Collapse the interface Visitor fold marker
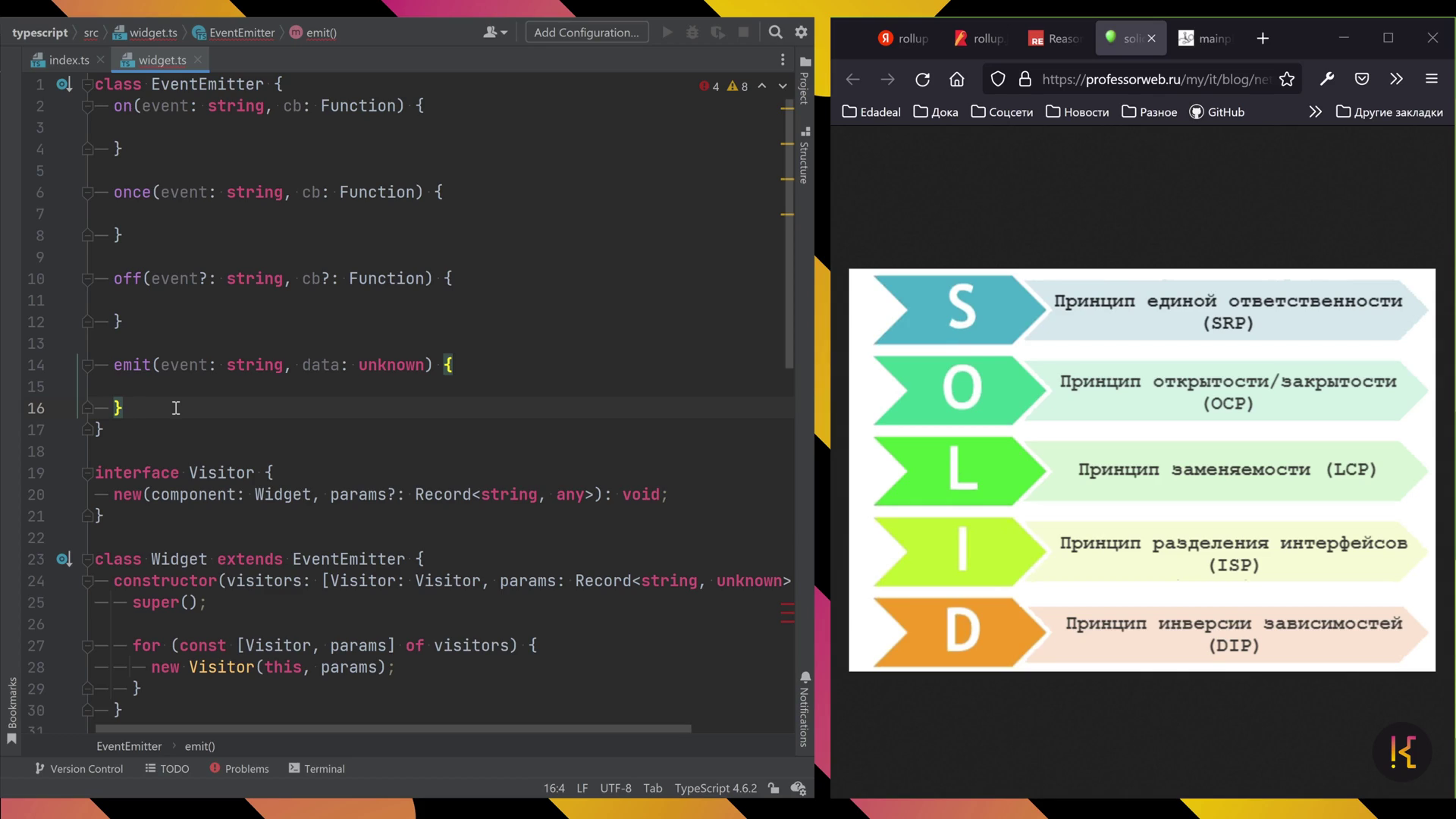The width and height of the screenshot is (1456, 819). point(87,472)
